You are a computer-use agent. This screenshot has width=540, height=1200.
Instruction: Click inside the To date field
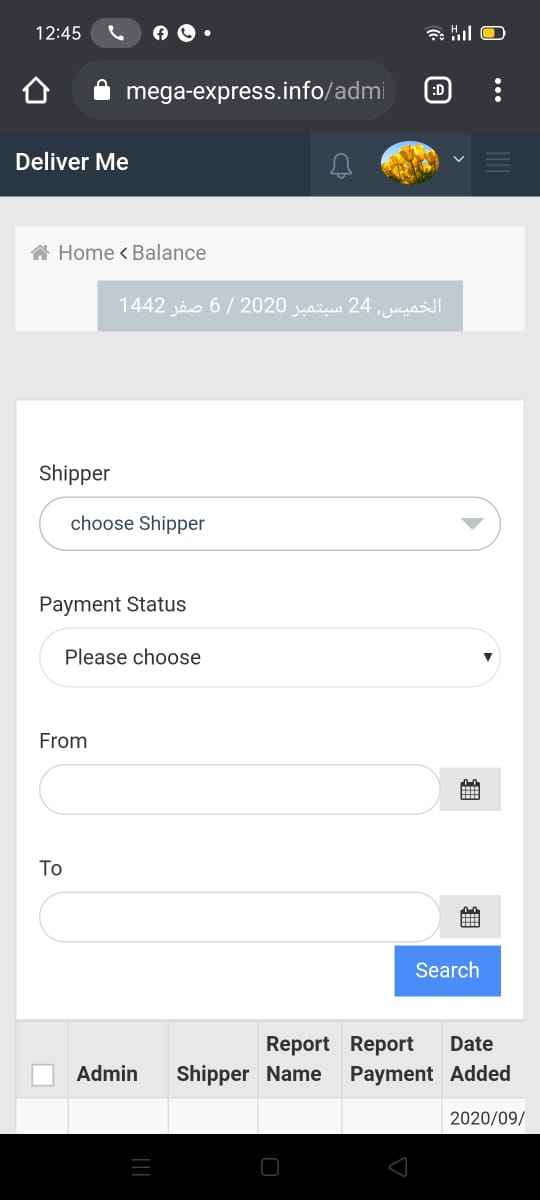point(239,917)
